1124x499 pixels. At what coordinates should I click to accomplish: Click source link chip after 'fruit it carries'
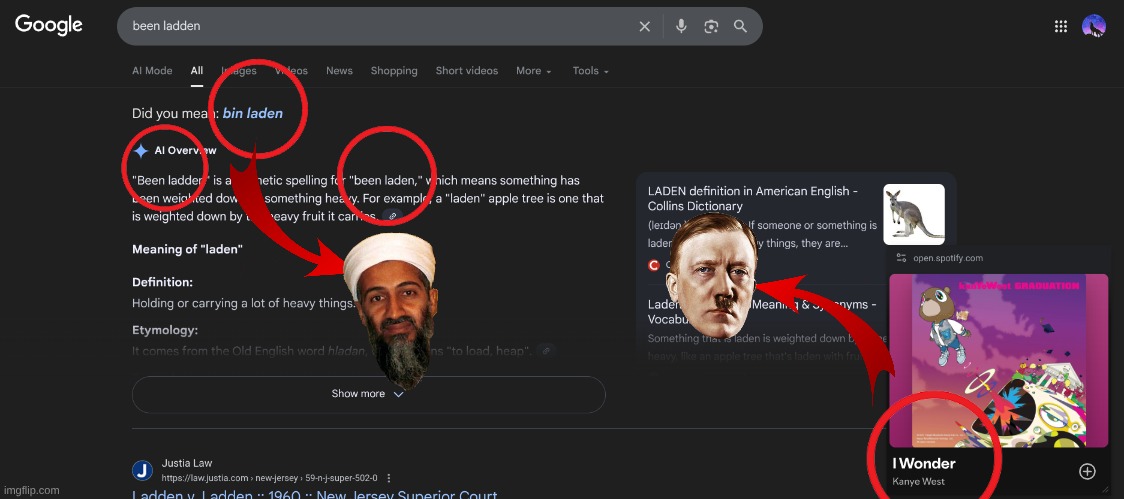tap(394, 216)
